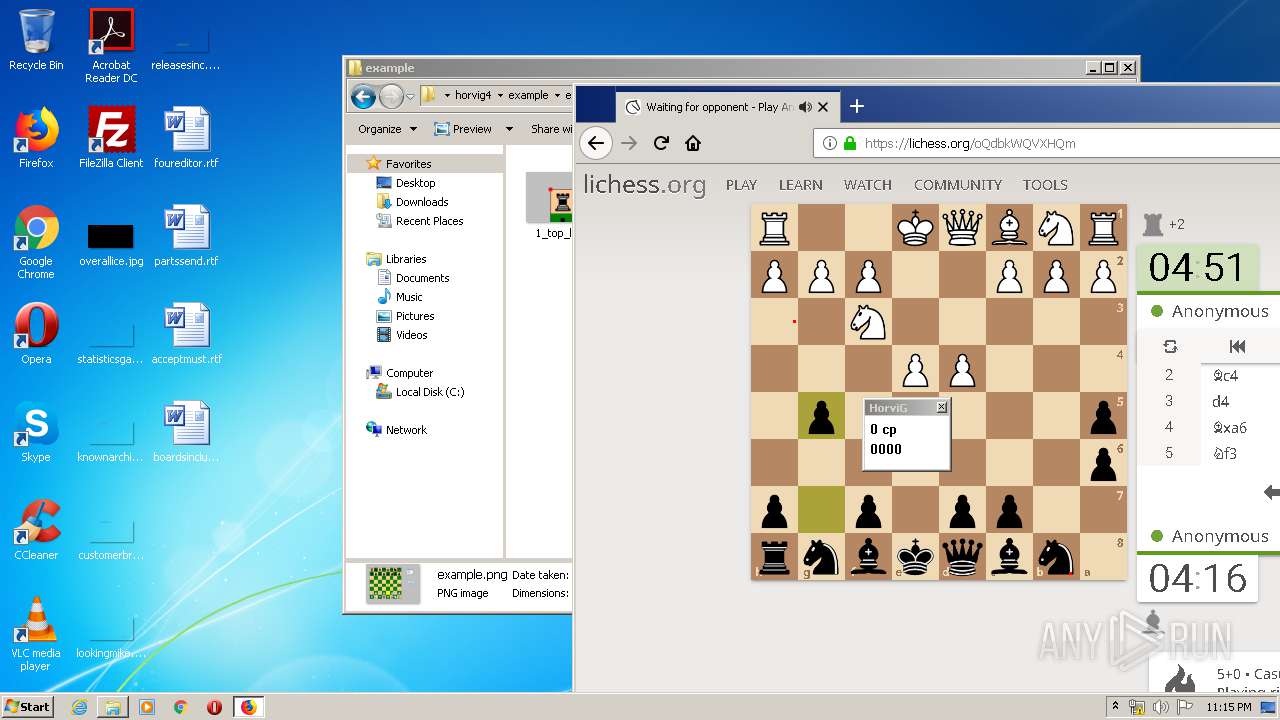This screenshot has width=1280, height=720.
Task: Jump to first move in move list
Action: [1238, 346]
